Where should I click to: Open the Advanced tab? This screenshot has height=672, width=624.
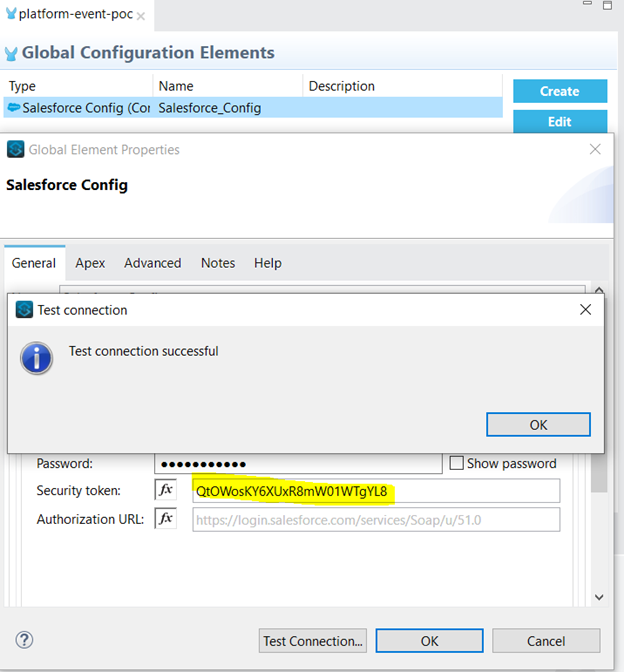point(153,263)
